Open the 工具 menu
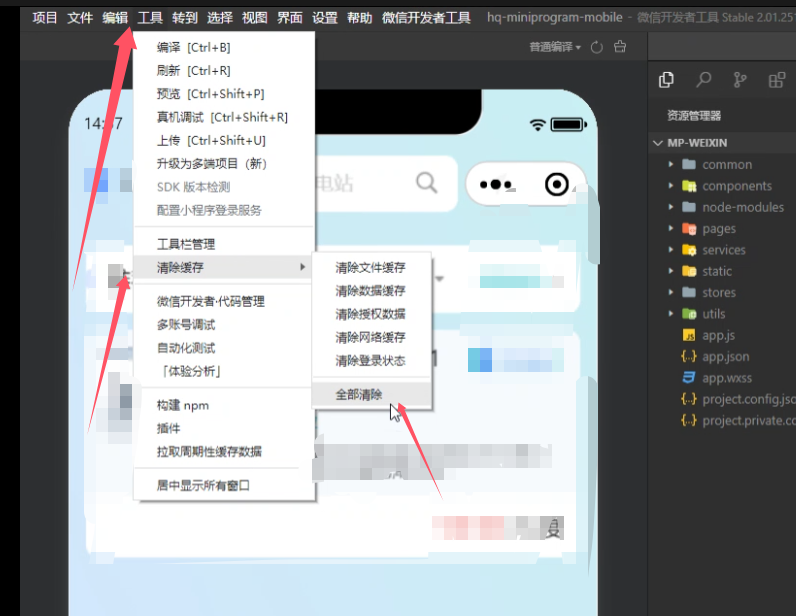The width and height of the screenshot is (796, 616). [150, 18]
